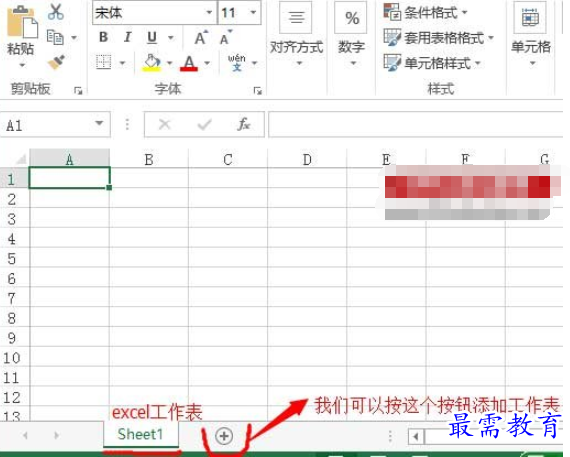Open fill color dropdown arrow
Image resolution: width=570 pixels, height=457 pixels.
170,63
